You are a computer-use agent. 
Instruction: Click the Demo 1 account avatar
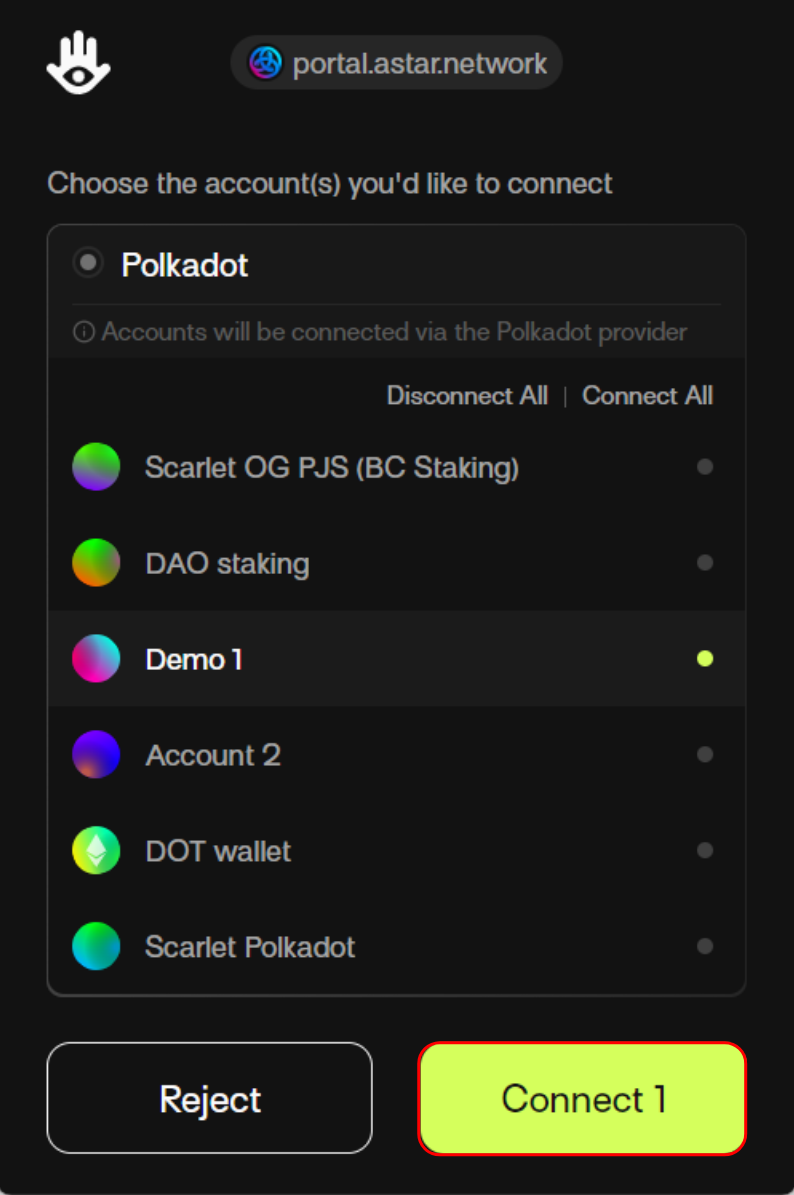point(96,659)
